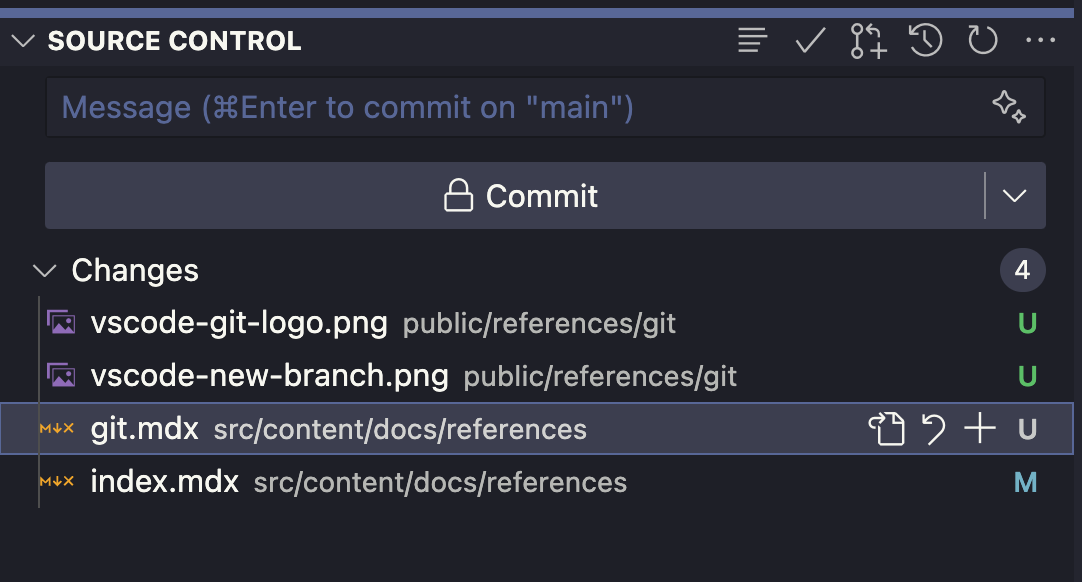Click the Refresh icon in Source Control
Image resolution: width=1082 pixels, height=582 pixels.
click(x=982, y=40)
